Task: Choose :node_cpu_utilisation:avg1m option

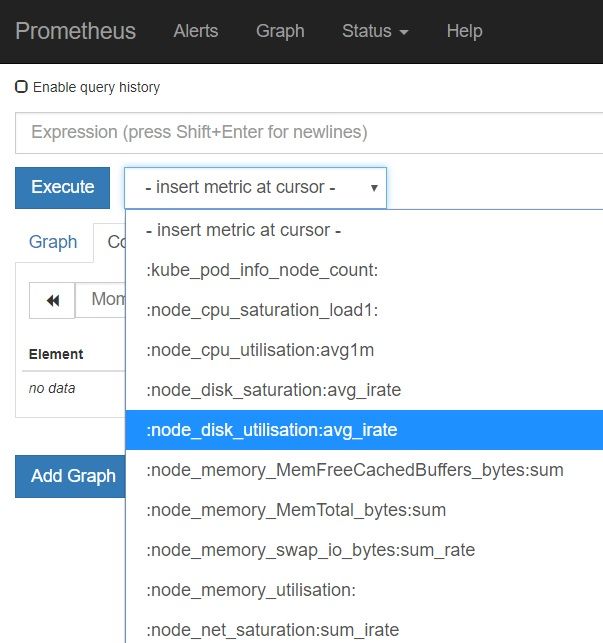Action: tap(364, 350)
